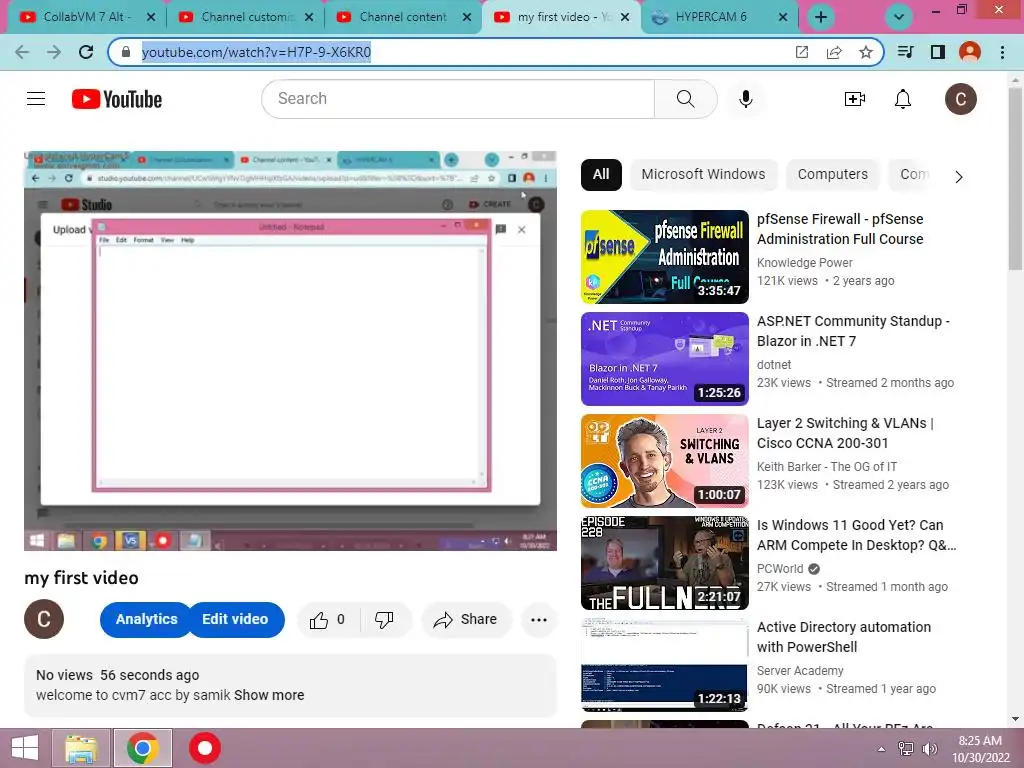The image size is (1024, 768).
Task: Open the Server Academy channel link
Action: pyautogui.click(x=800, y=671)
